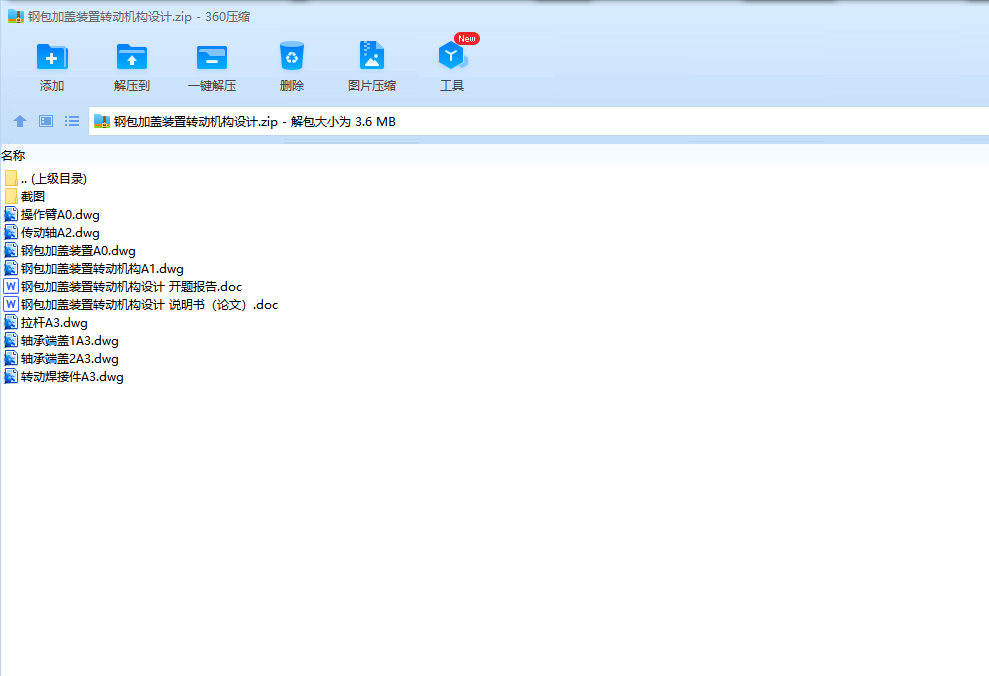Click the 解压到 (Extract to) icon
The width and height of the screenshot is (989, 676).
pyautogui.click(x=132, y=57)
